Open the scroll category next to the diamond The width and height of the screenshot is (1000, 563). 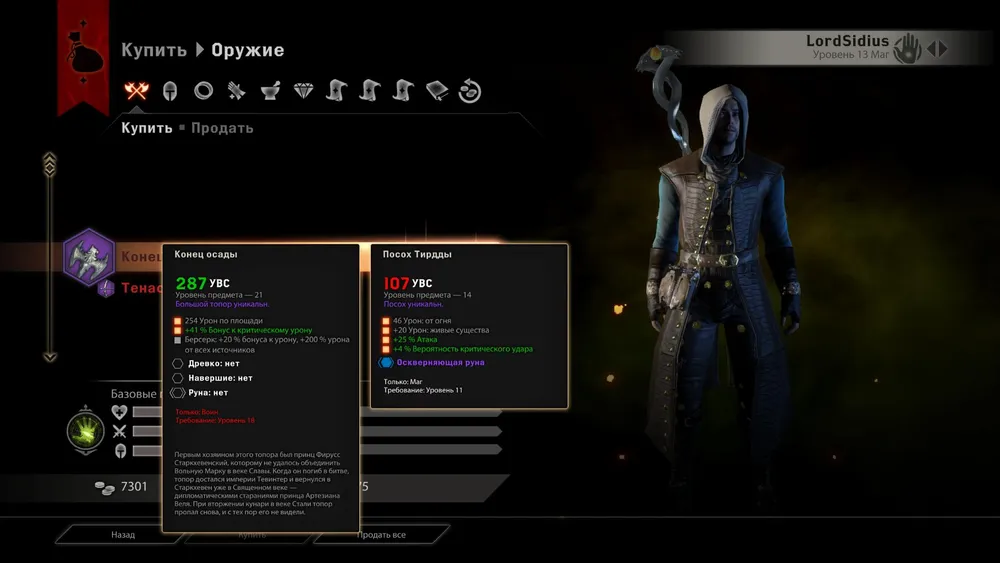[x=337, y=91]
